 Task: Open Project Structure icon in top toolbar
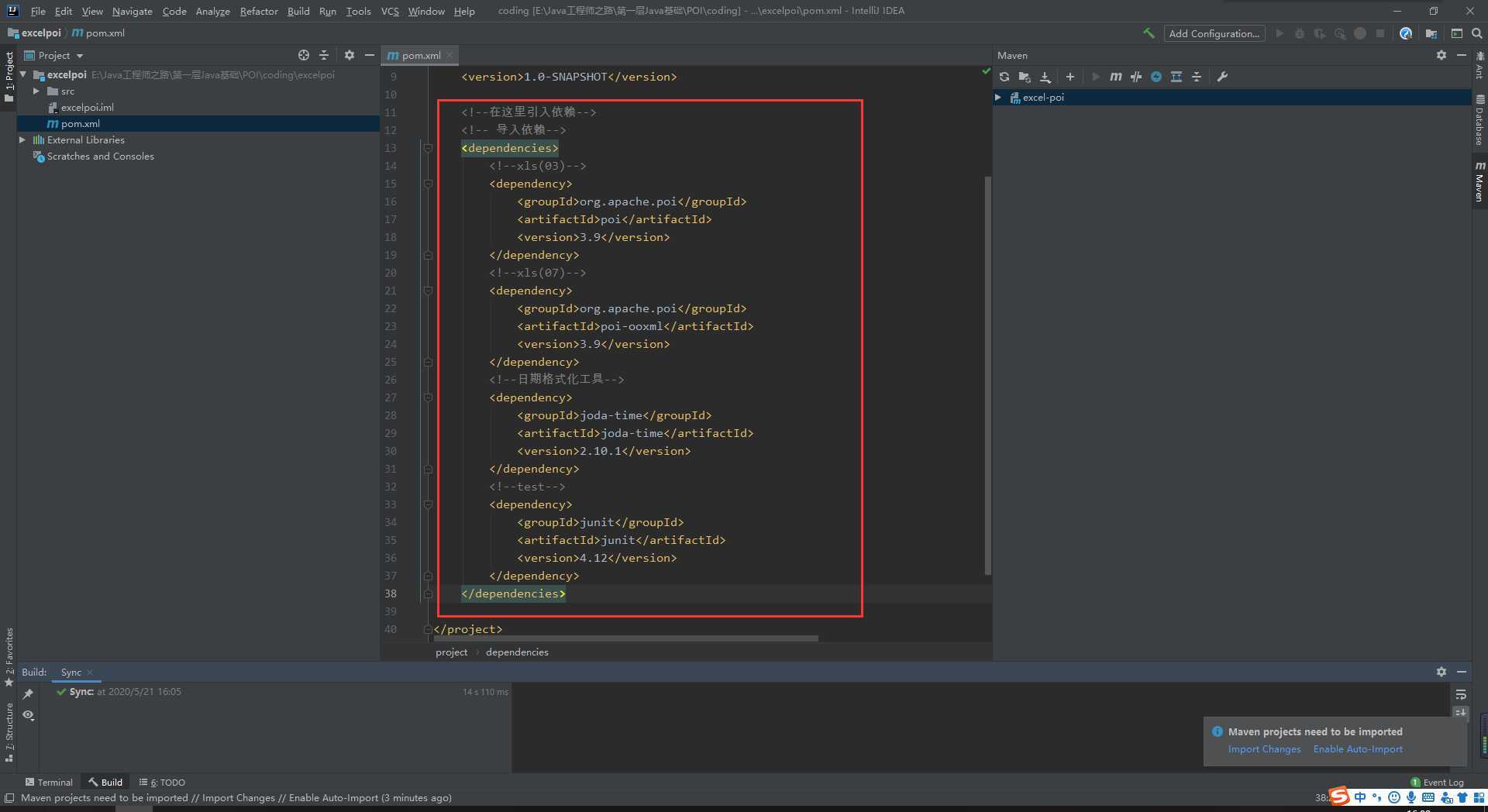[x=1431, y=33]
